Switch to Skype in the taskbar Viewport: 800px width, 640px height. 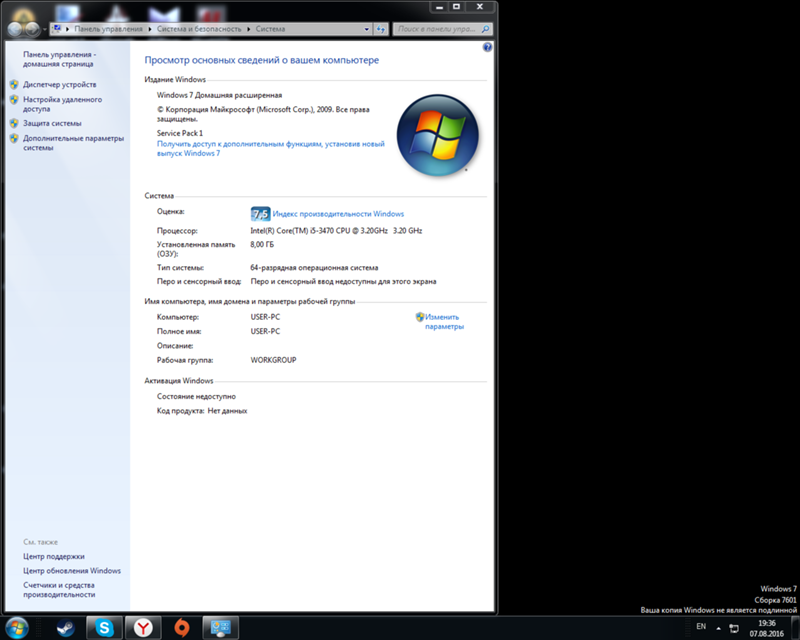tap(104, 628)
